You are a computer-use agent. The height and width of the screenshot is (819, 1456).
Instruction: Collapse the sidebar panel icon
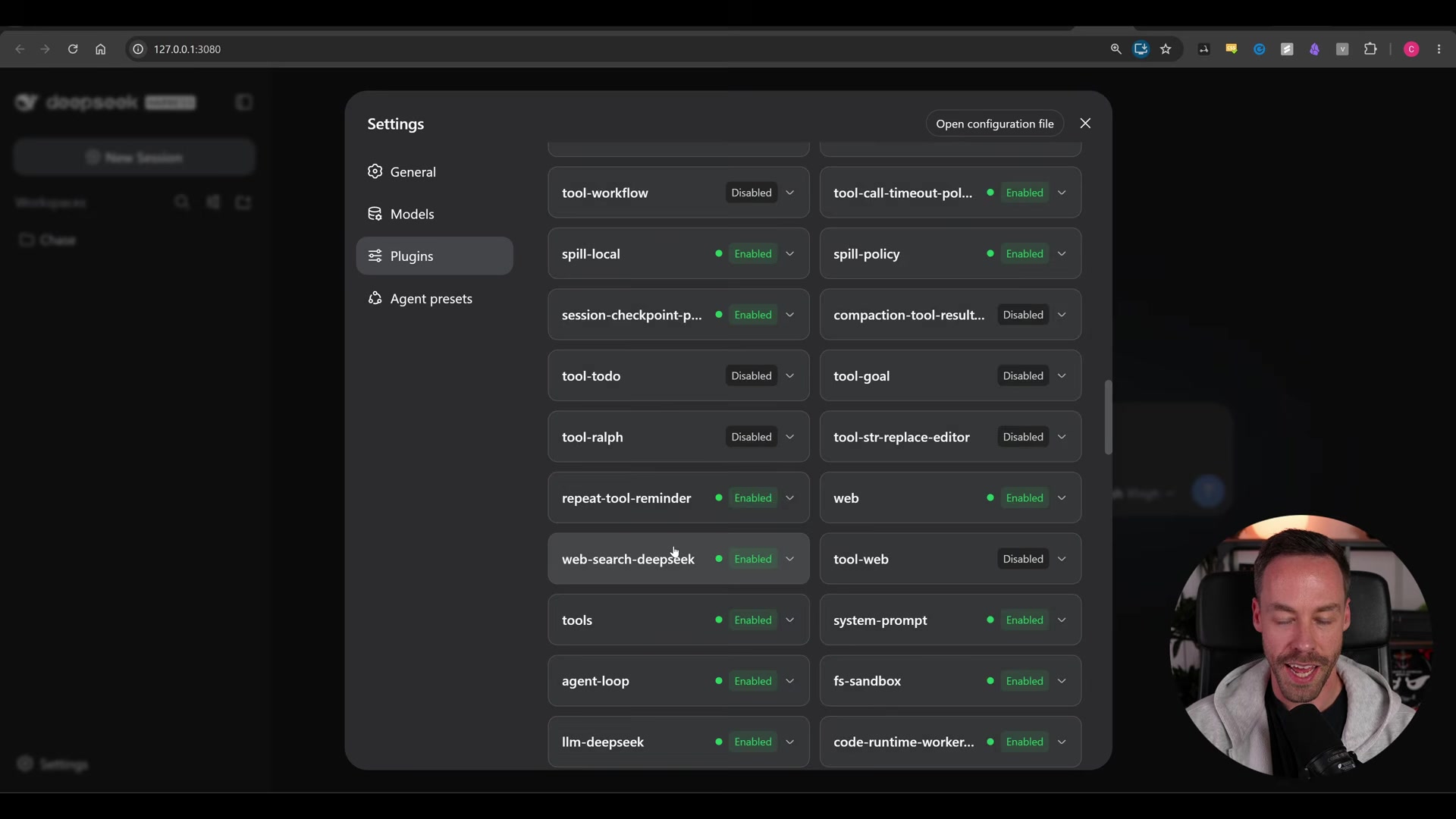coord(243,102)
